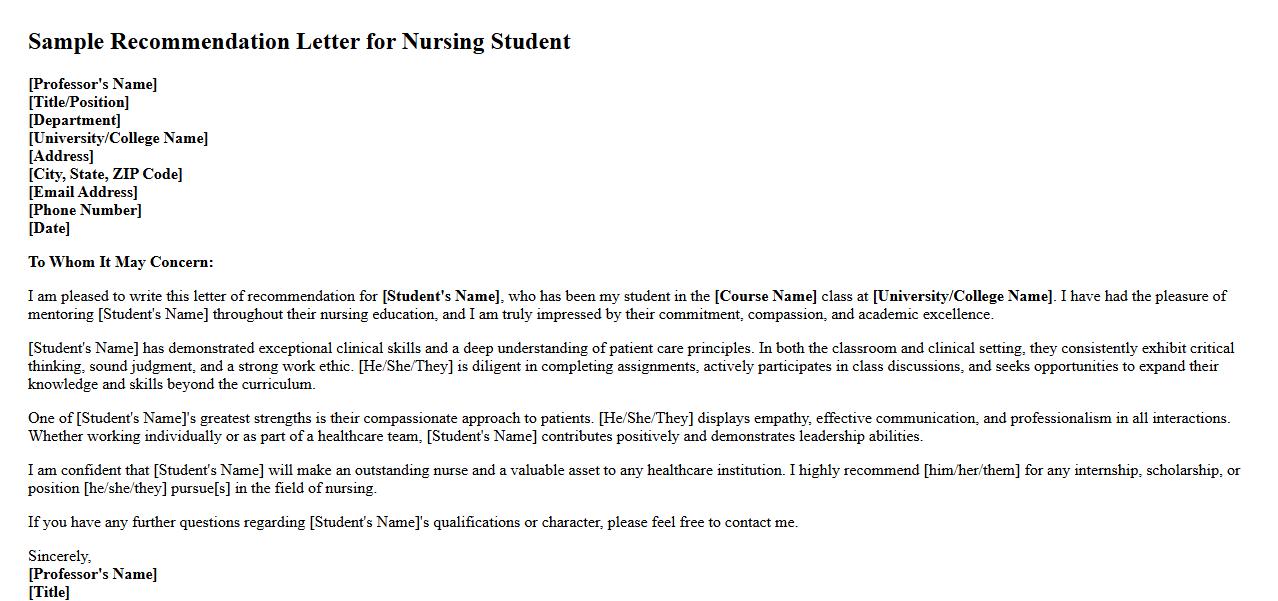
Task: Click the [City, State, ZIP Code] line
Action: coord(105,174)
